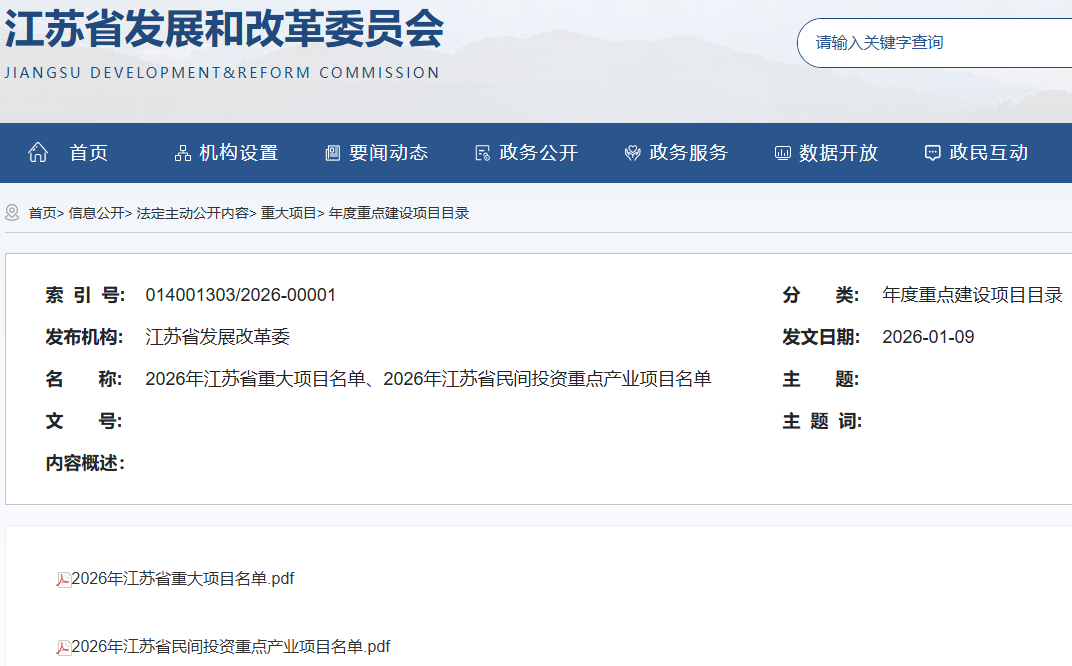Click the home icon beside 首页
This screenshot has width=1072, height=666.
click(x=38, y=153)
